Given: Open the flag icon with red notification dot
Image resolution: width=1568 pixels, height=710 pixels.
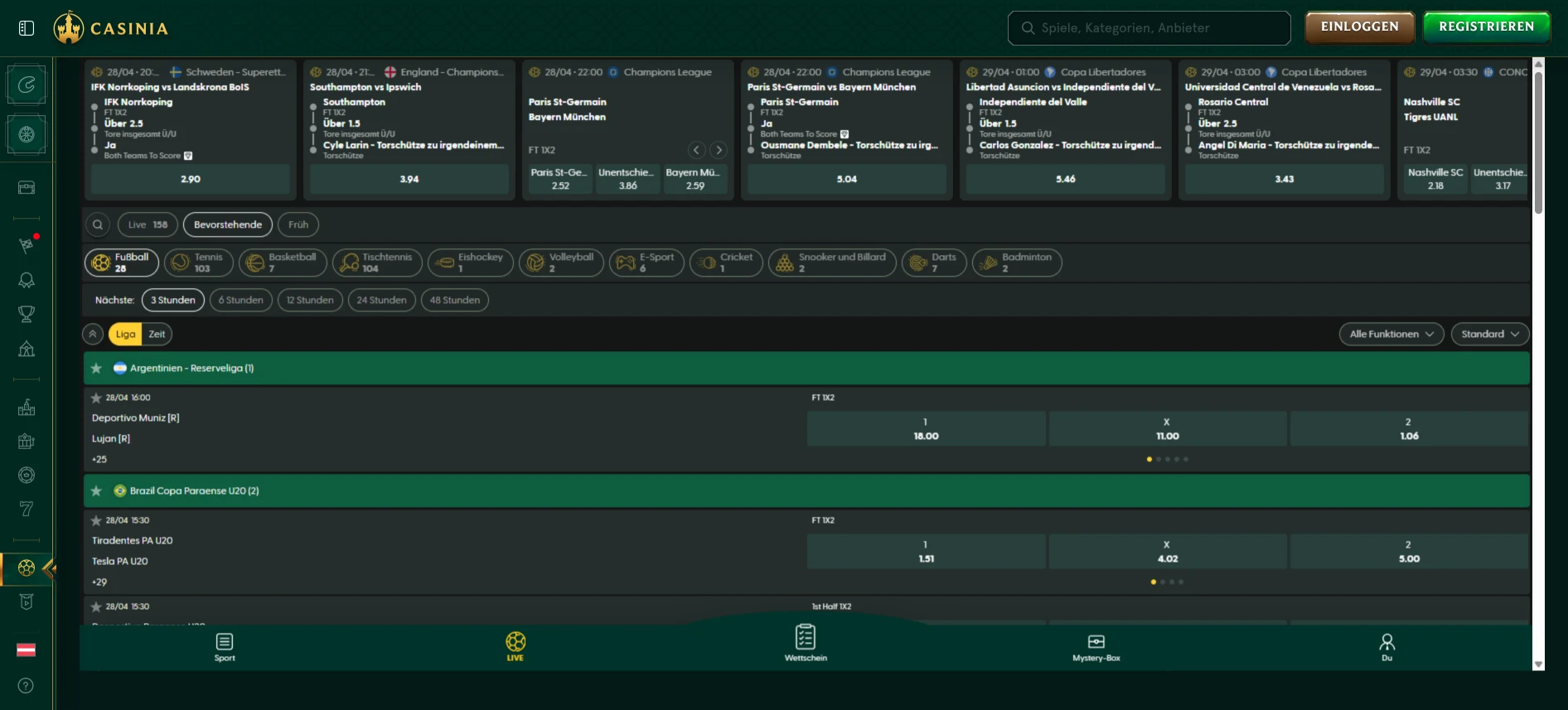Looking at the screenshot, I should coord(27,245).
